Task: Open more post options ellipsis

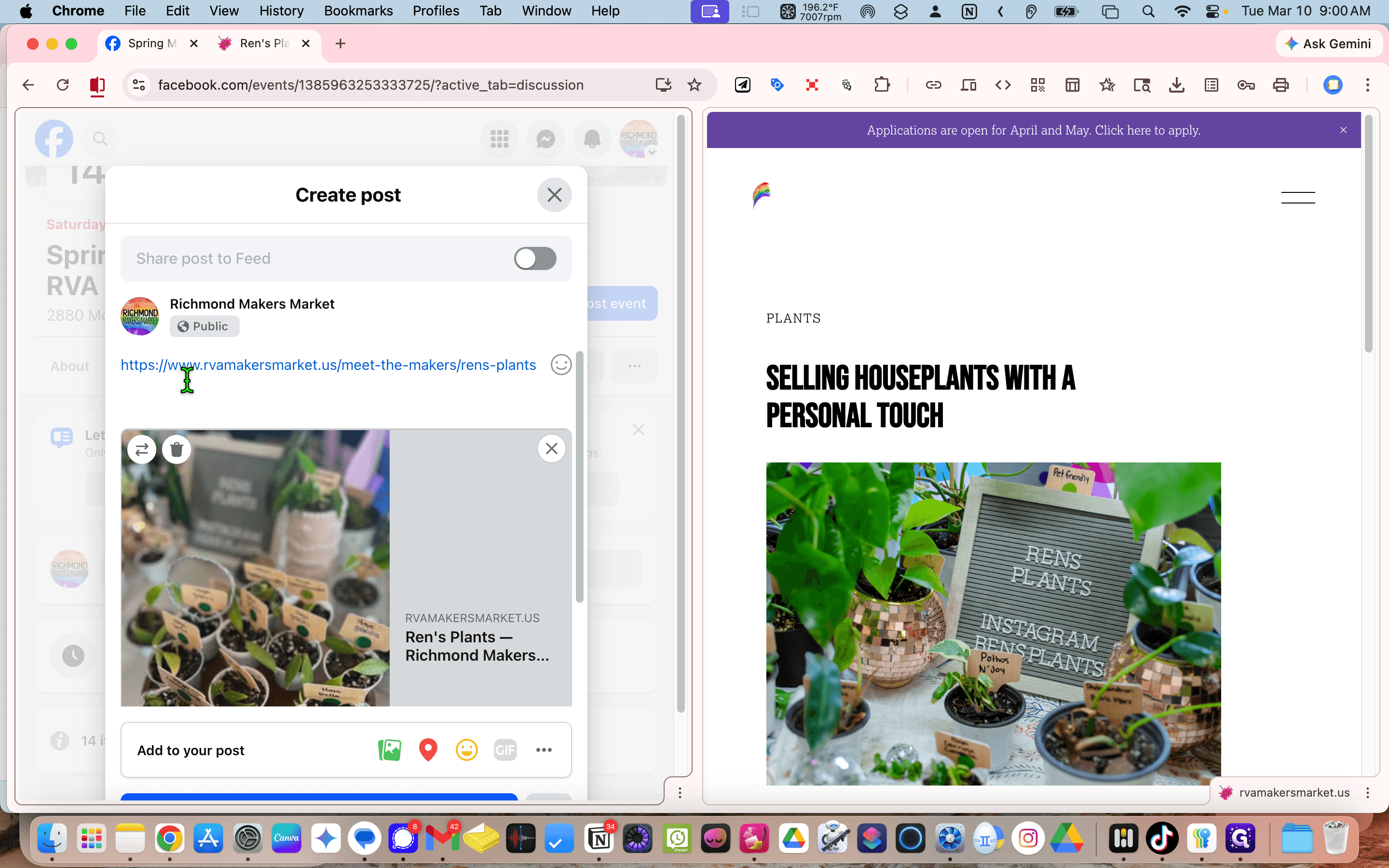Action: tap(544, 750)
